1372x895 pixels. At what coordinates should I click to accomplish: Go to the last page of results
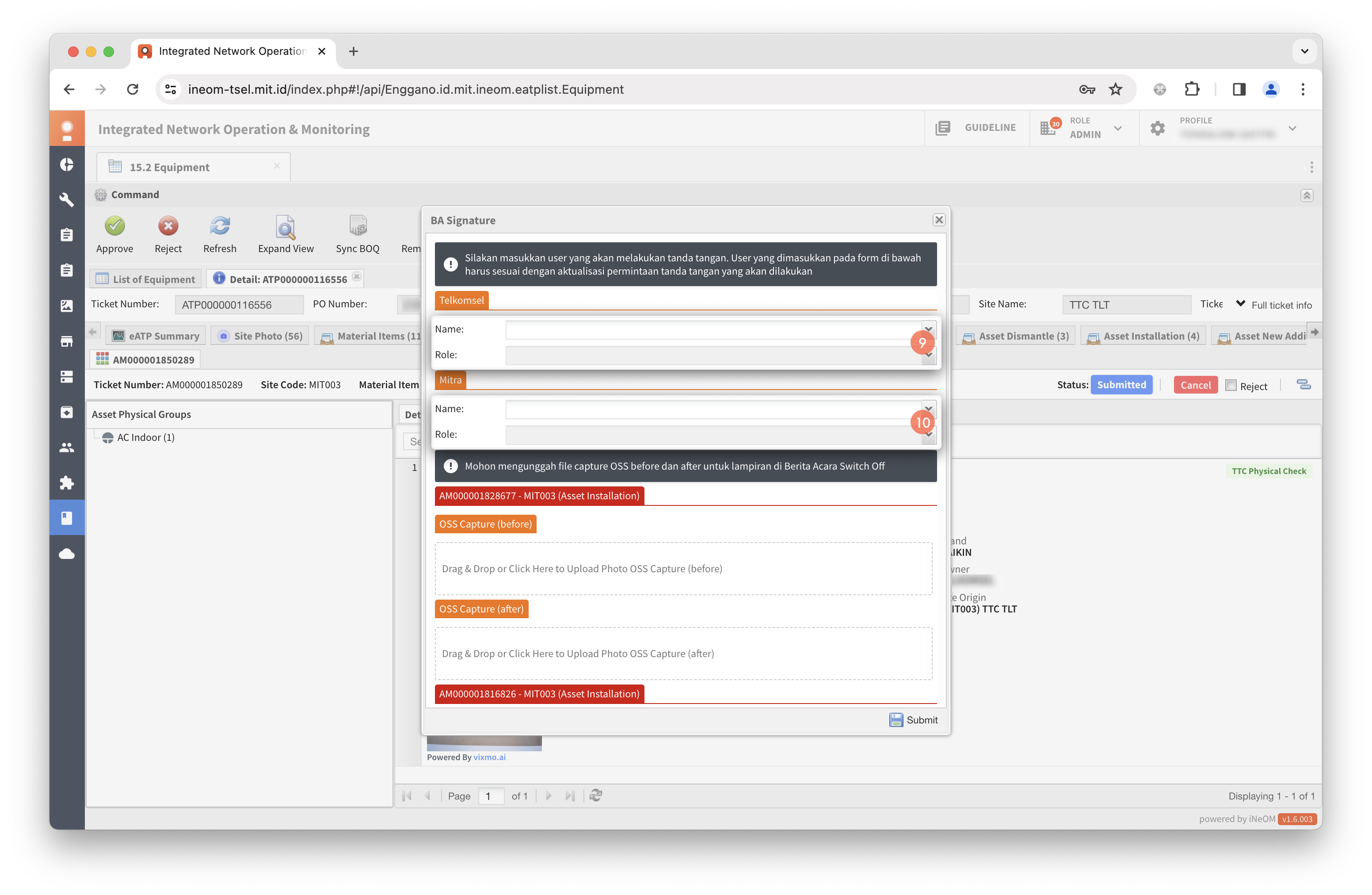[x=570, y=796]
